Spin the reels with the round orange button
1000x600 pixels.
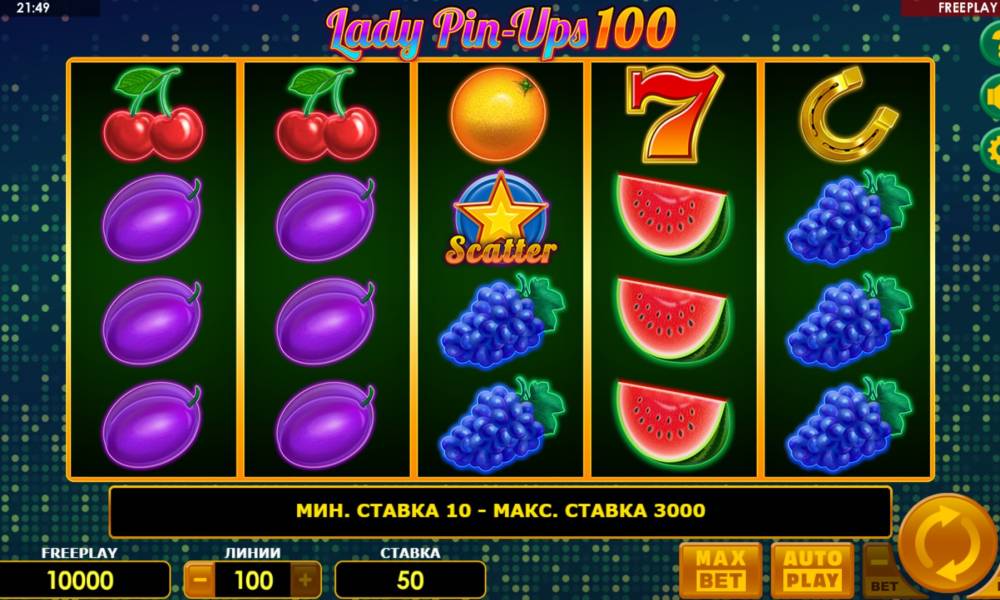tap(947, 546)
